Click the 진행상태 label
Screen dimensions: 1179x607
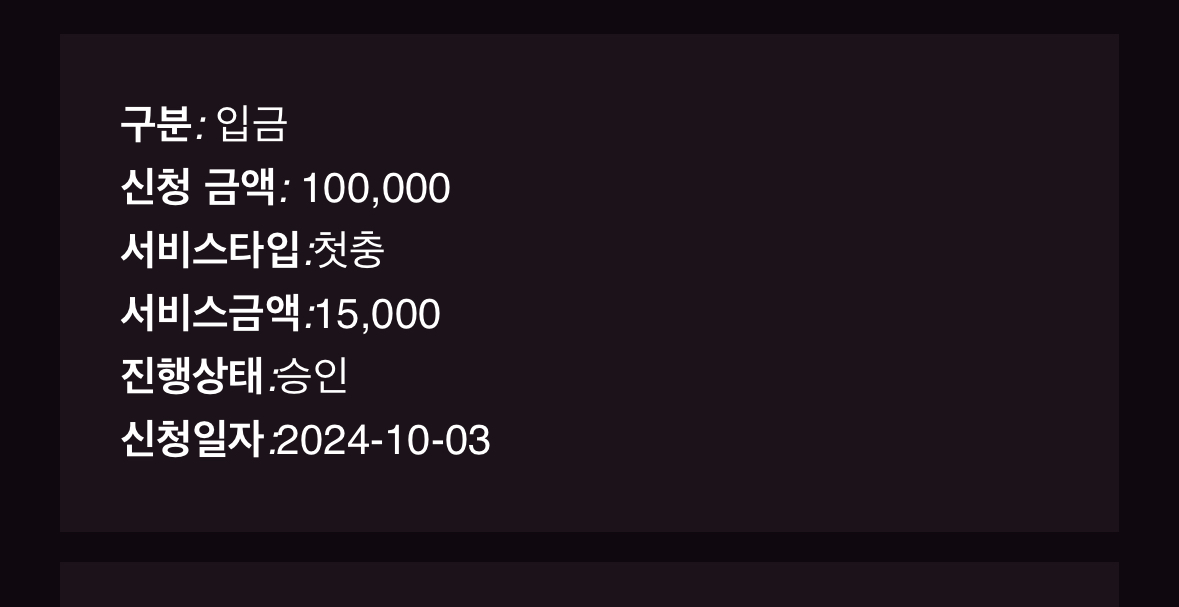pyautogui.click(x=192, y=376)
